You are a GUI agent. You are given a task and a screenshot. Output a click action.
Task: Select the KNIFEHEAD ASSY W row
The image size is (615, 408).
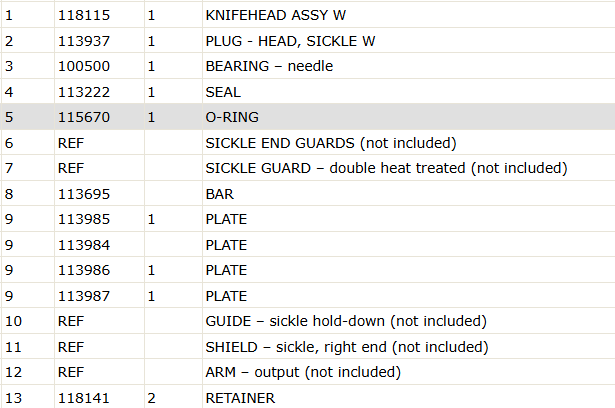pyautogui.click(x=308, y=15)
